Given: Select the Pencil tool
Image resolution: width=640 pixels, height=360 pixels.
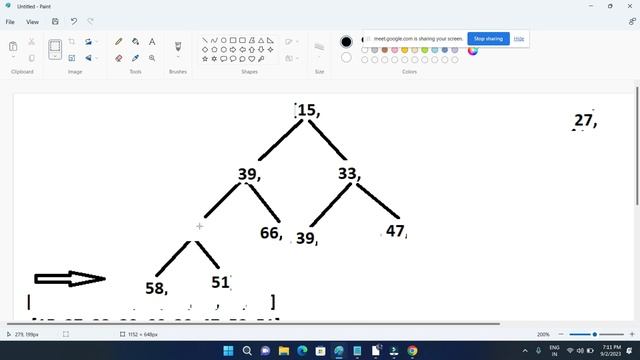Looking at the screenshot, I should (x=119, y=42).
